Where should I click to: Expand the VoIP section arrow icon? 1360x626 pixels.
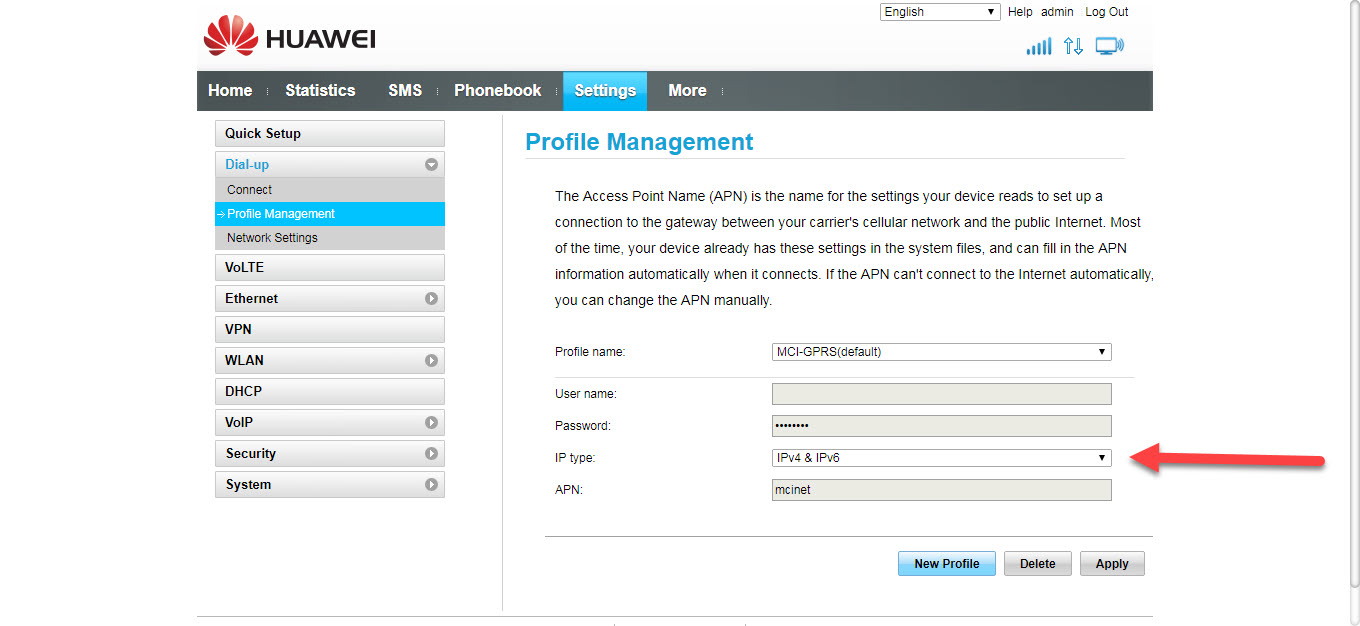431,422
